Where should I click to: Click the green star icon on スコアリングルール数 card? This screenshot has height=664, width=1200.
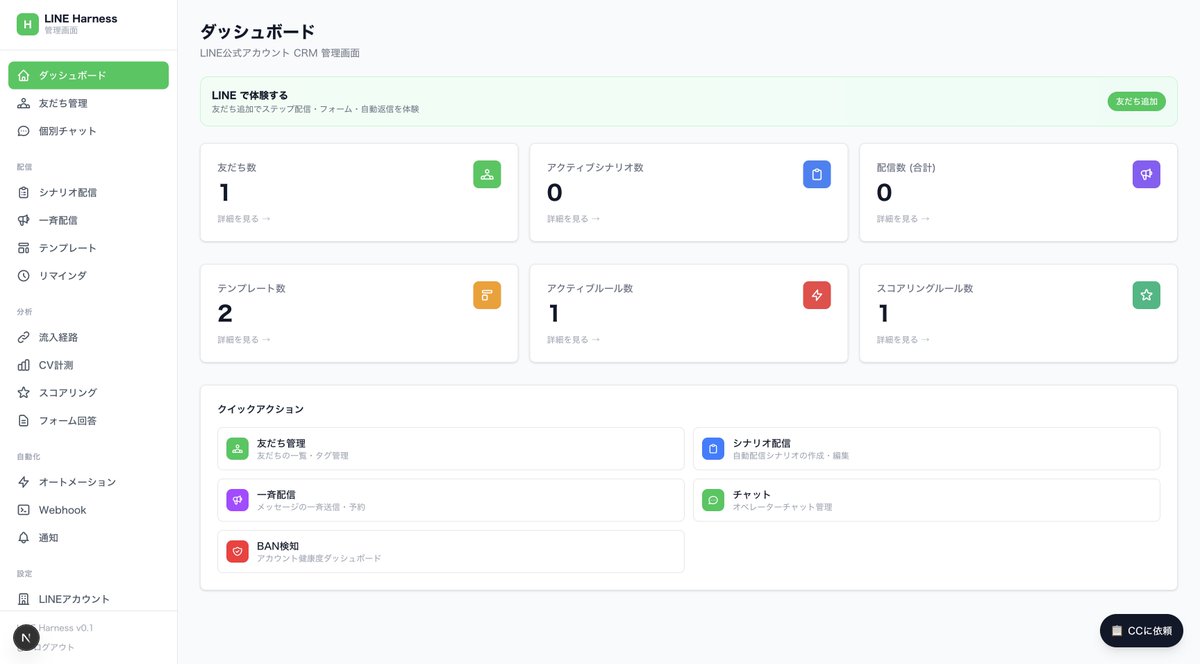tap(1146, 295)
